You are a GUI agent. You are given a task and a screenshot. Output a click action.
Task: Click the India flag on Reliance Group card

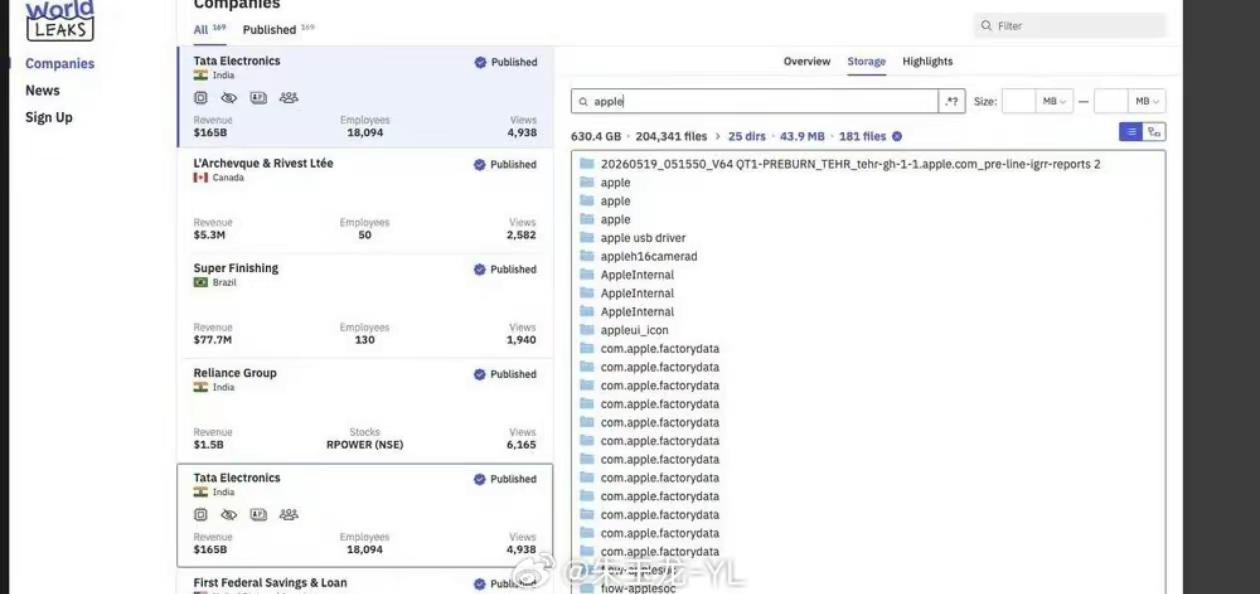(x=200, y=388)
